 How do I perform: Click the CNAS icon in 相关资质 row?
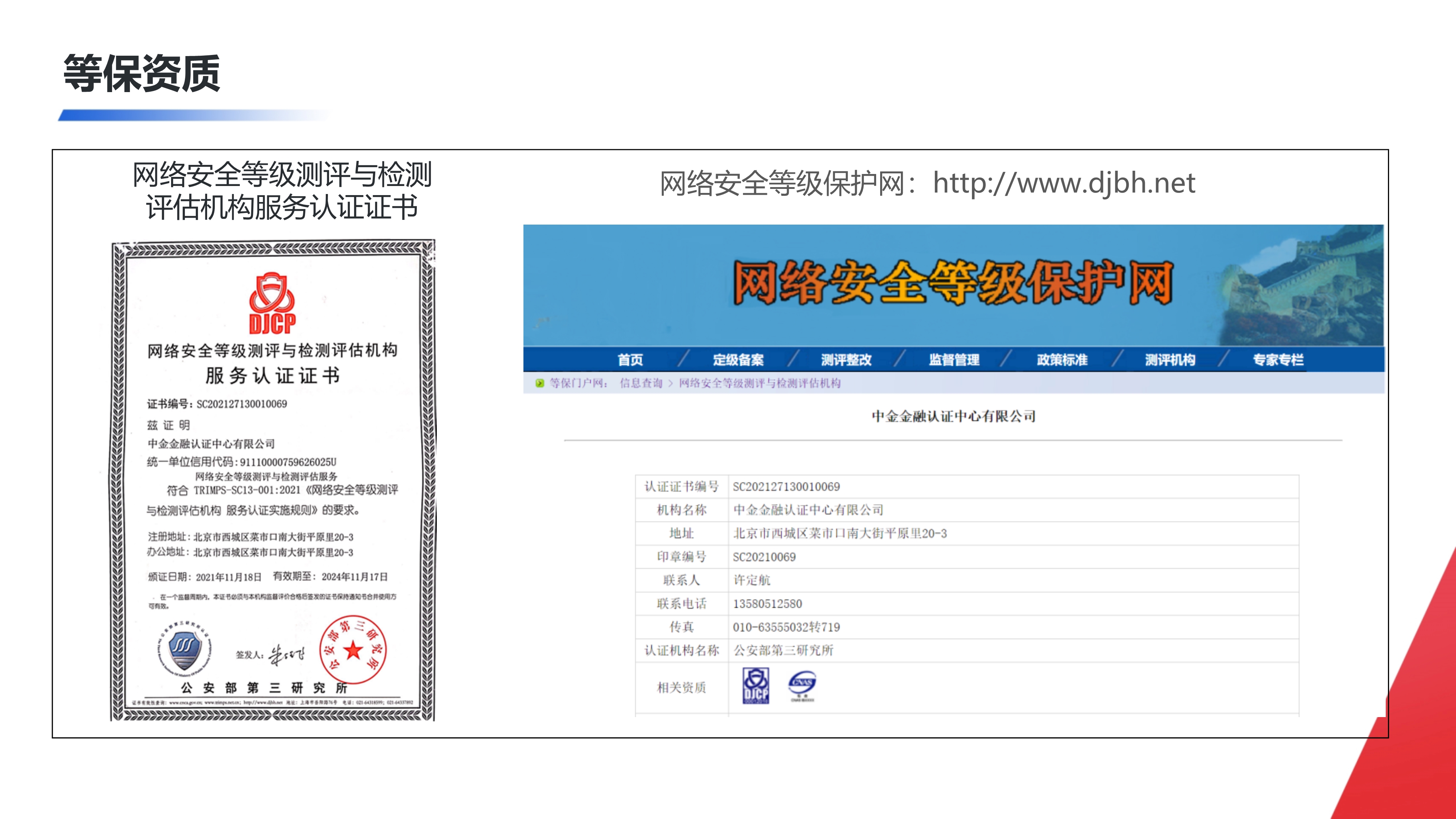point(802,686)
